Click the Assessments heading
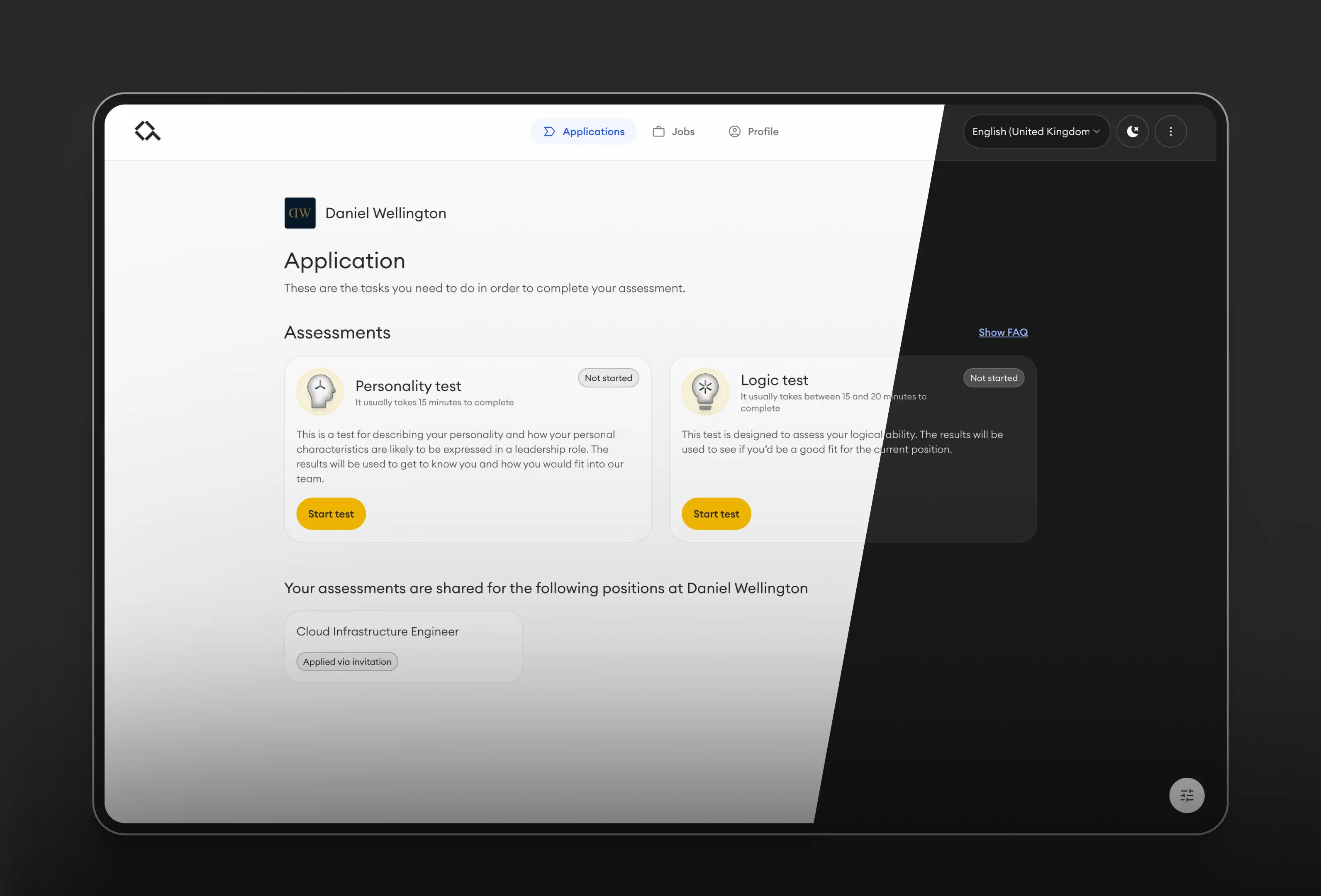1321x896 pixels. coord(337,332)
